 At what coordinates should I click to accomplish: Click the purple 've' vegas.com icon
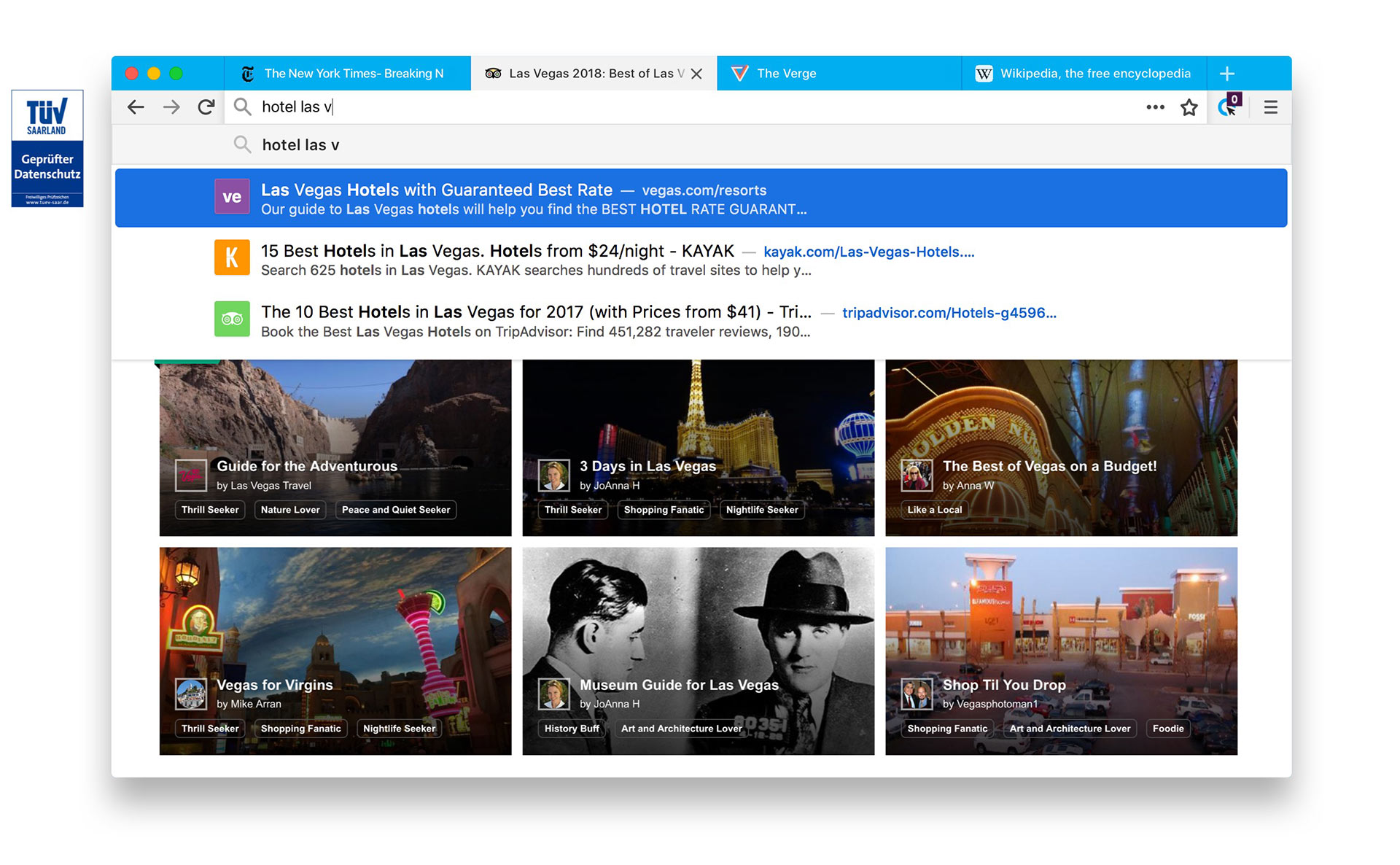pyautogui.click(x=232, y=197)
